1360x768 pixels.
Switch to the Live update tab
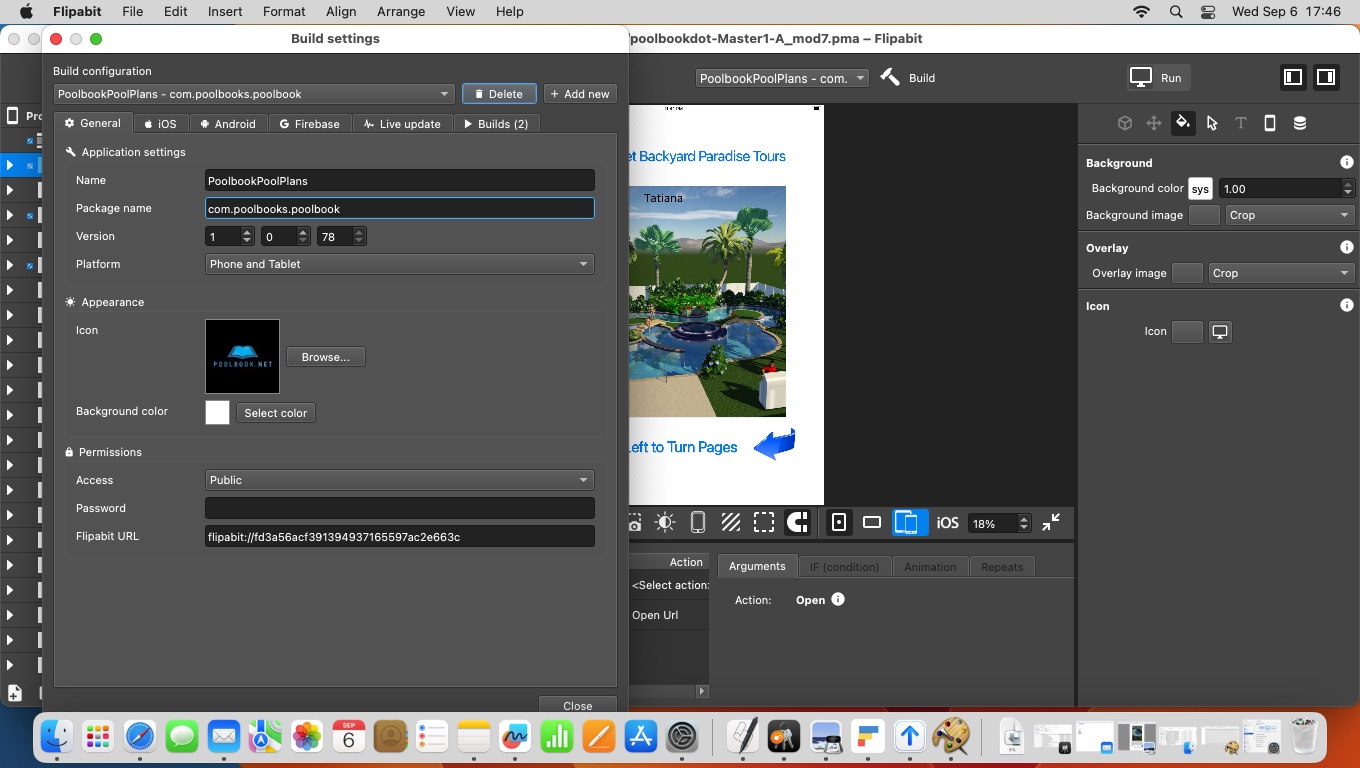tap(402, 124)
